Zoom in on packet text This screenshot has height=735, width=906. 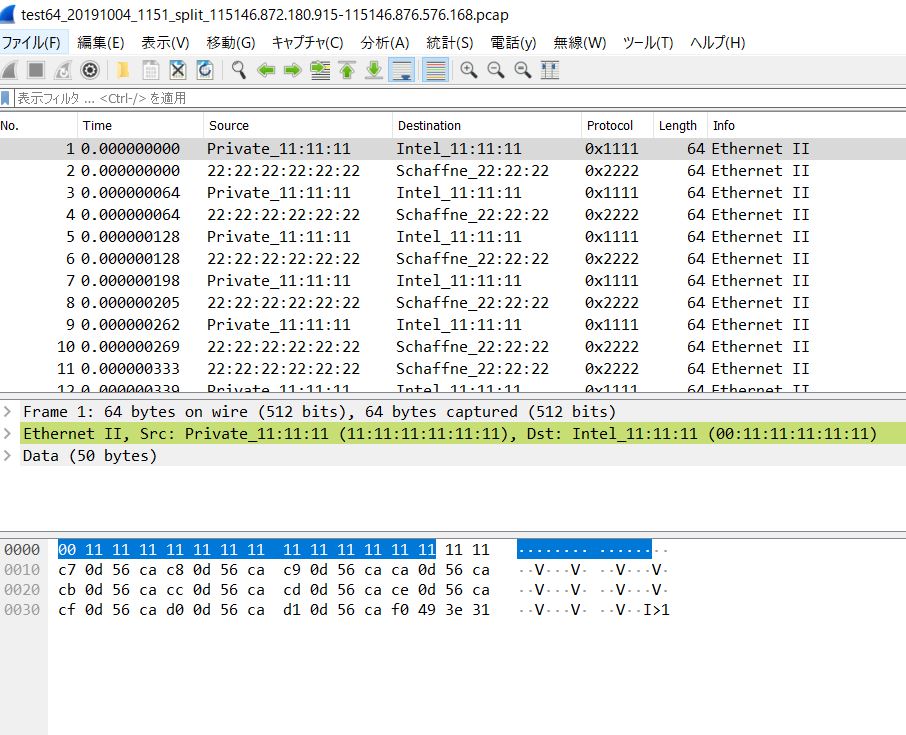[x=468, y=70]
